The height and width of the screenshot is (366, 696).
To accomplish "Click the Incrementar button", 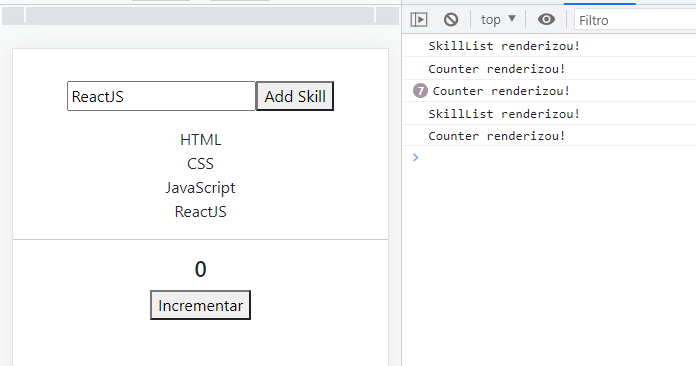I will pyautogui.click(x=200, y=305).
